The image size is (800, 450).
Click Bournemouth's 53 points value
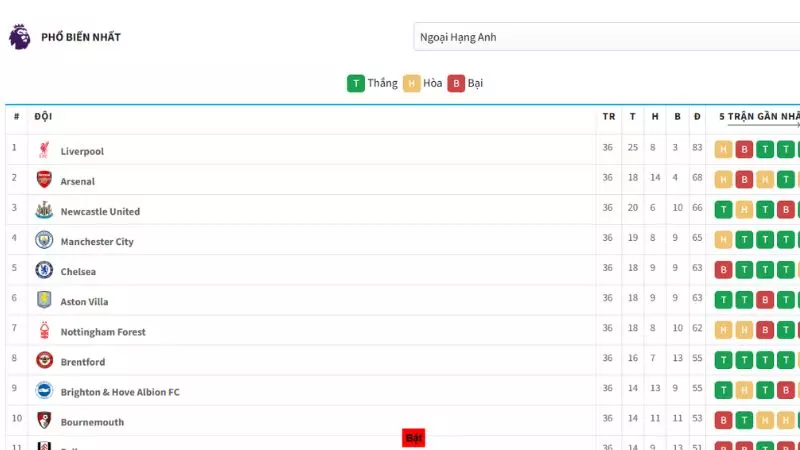click(x=697, y=418)
